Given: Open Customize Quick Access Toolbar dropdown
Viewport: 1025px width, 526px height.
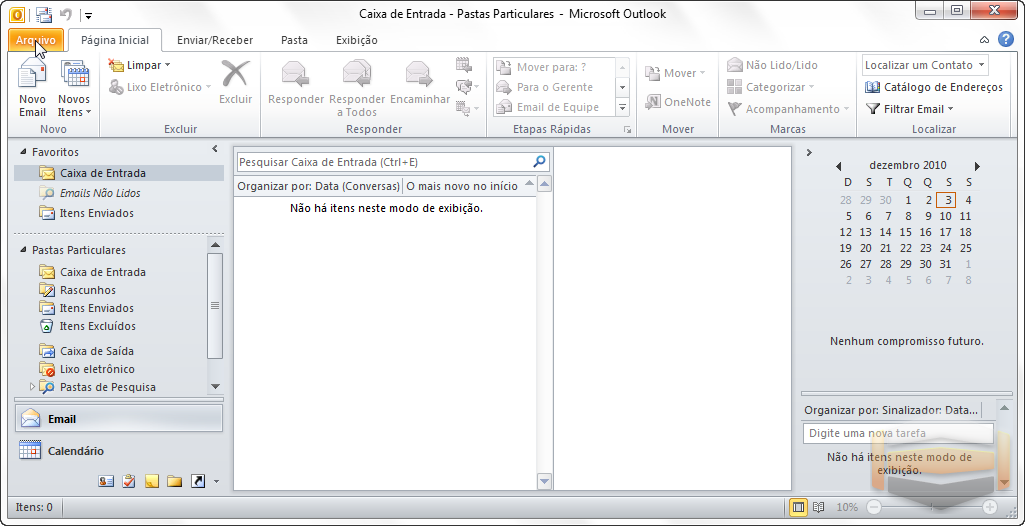Looking at the screenshot, I should click(88, 15).
